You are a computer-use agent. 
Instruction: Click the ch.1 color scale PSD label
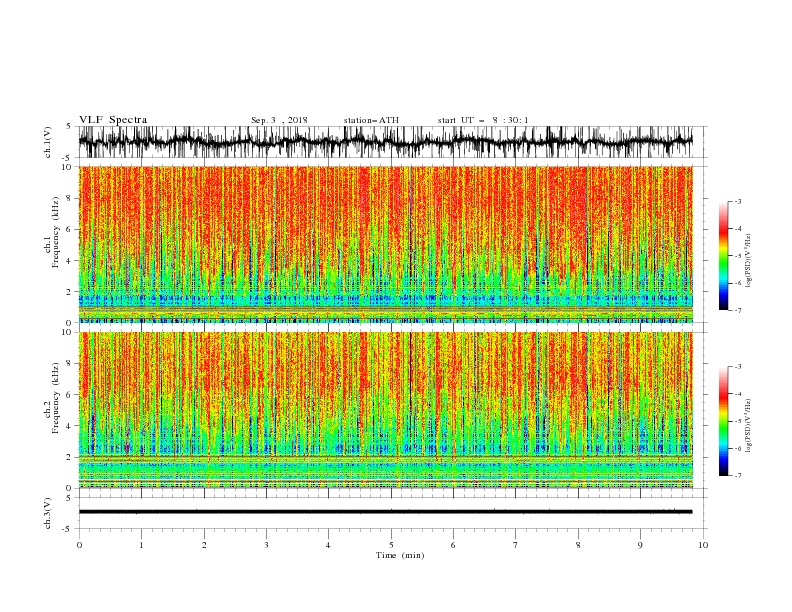(x=749, y=261)
